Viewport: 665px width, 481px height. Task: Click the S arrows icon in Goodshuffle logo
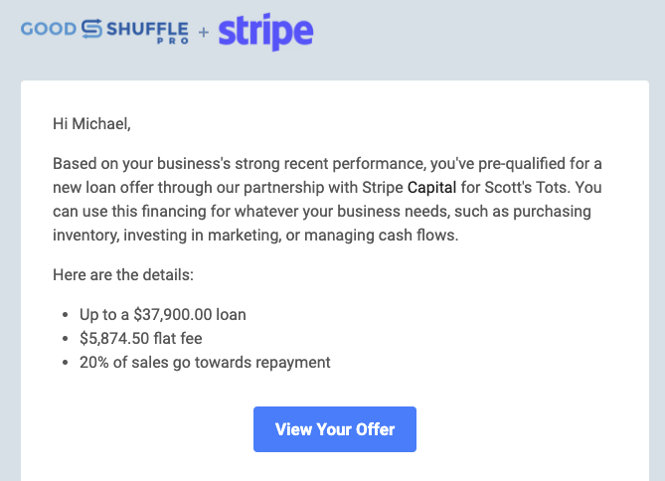click(92, 29)
